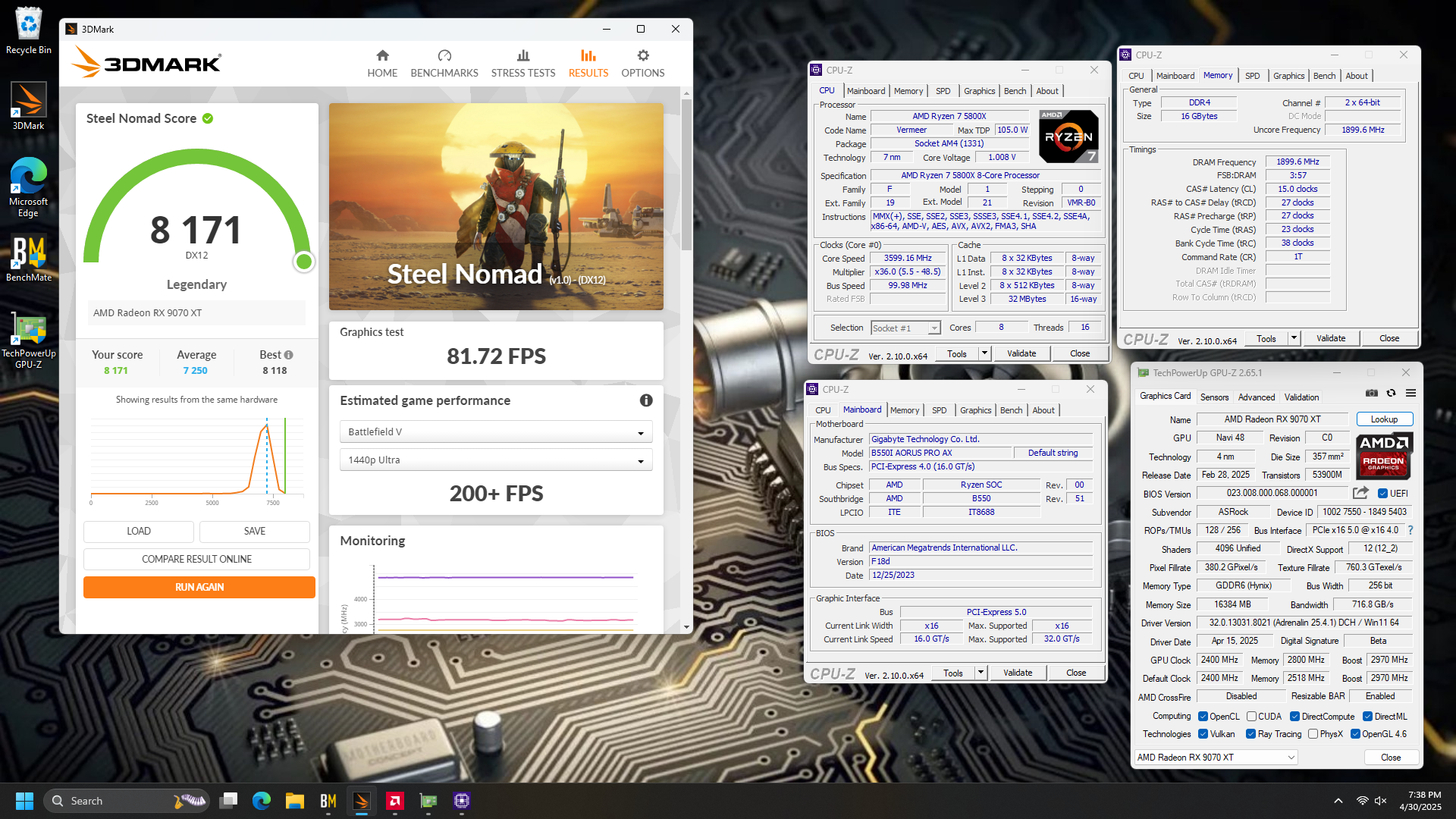The height and width of the screenshot is (819, 1456).
Task: Click the 3DMark scrollbar down arrow
Action: point(686,627)
